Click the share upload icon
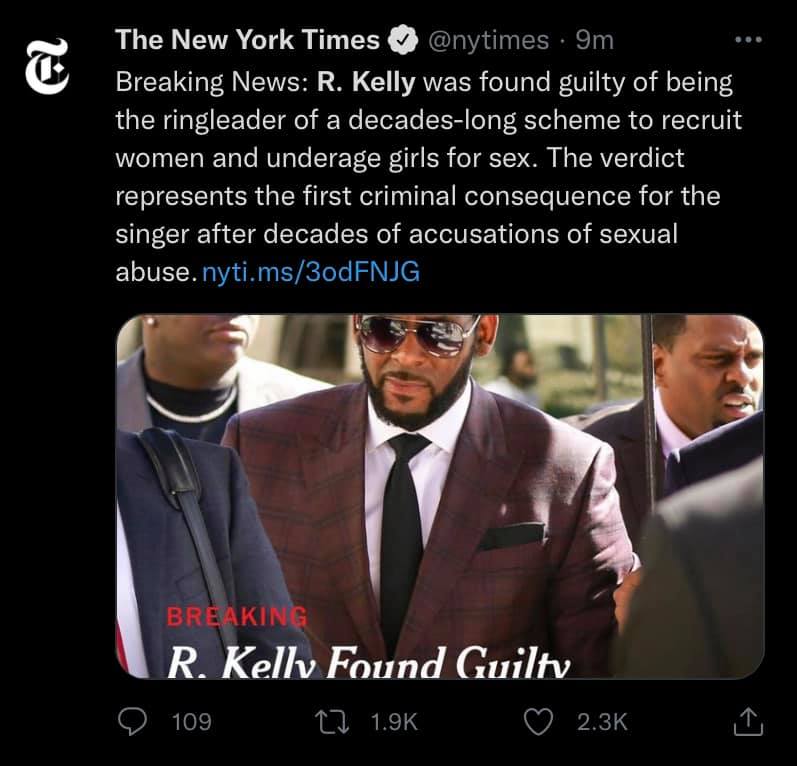 pyautogui.click(x=749, y=720)
